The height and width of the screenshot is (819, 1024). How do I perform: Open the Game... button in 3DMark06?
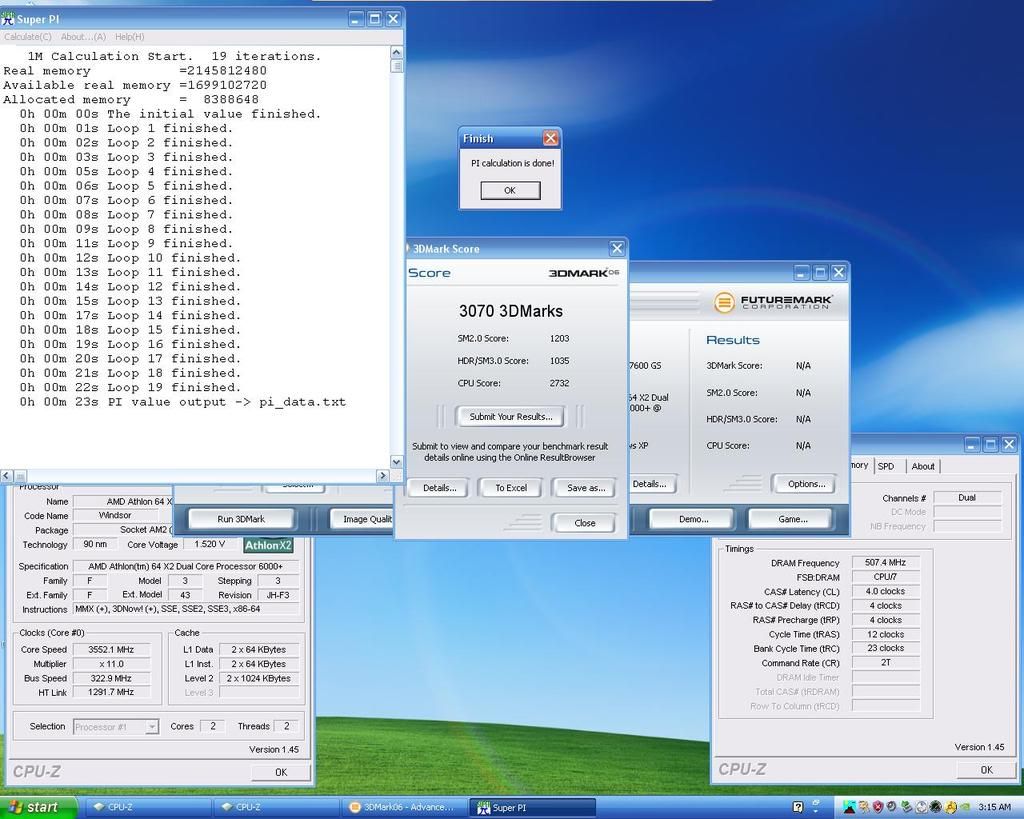pos(792,519)
